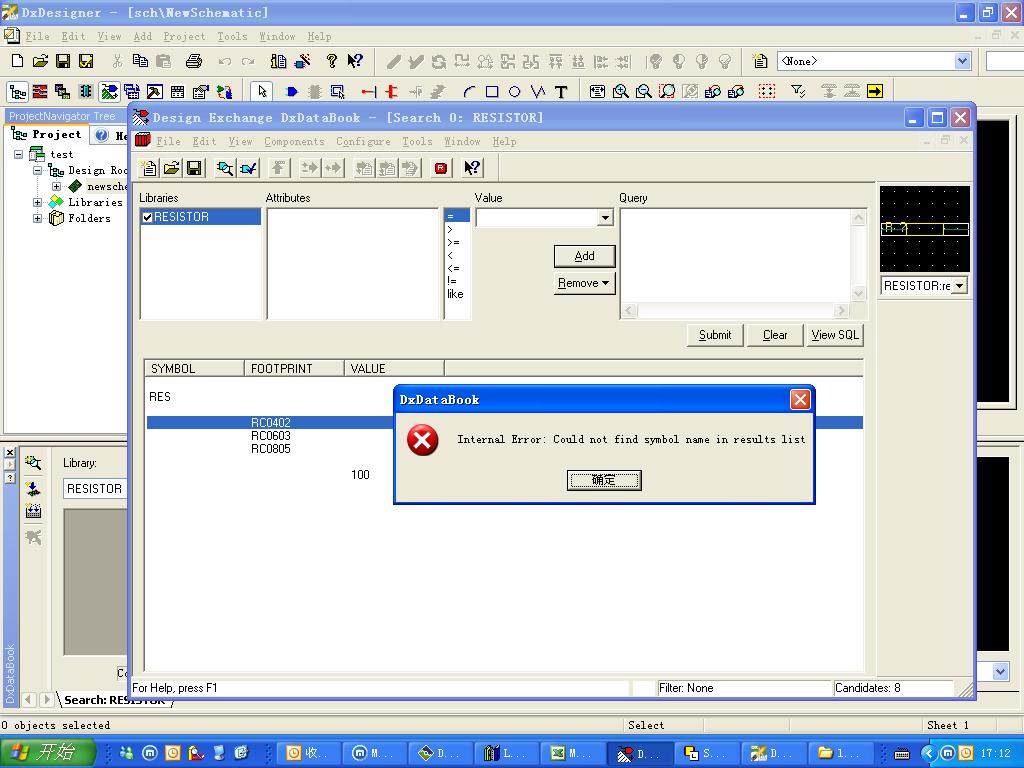Viewport: 1024px width, 768px height.
Task: Click the 开始 Start button
Action: tap(47, 752)
